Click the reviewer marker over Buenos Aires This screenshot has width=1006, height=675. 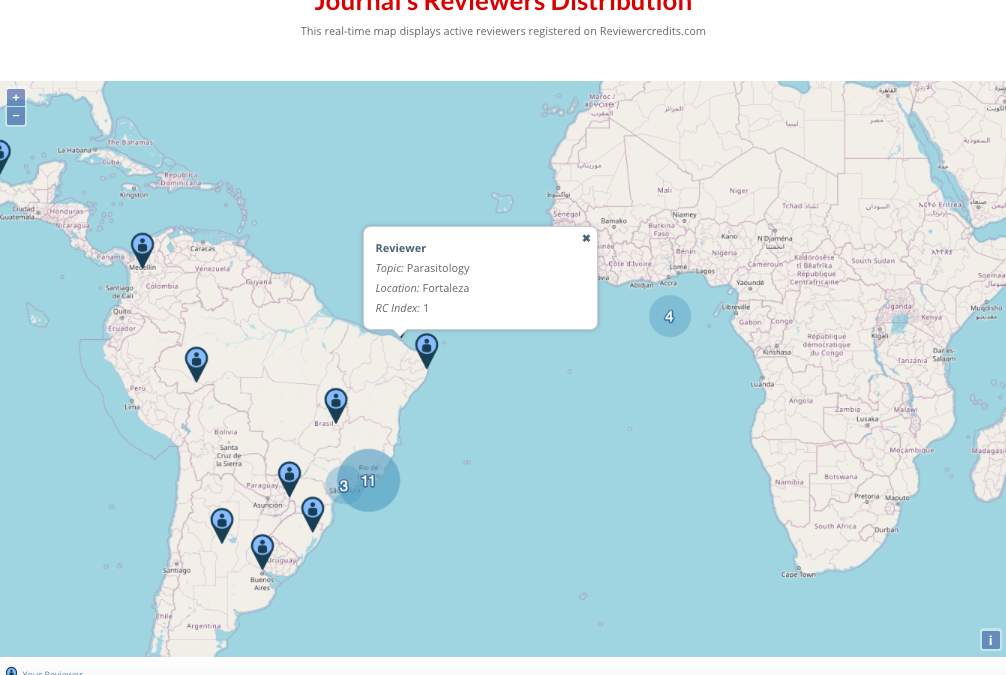pyautogui.click(x=262, y=552)
